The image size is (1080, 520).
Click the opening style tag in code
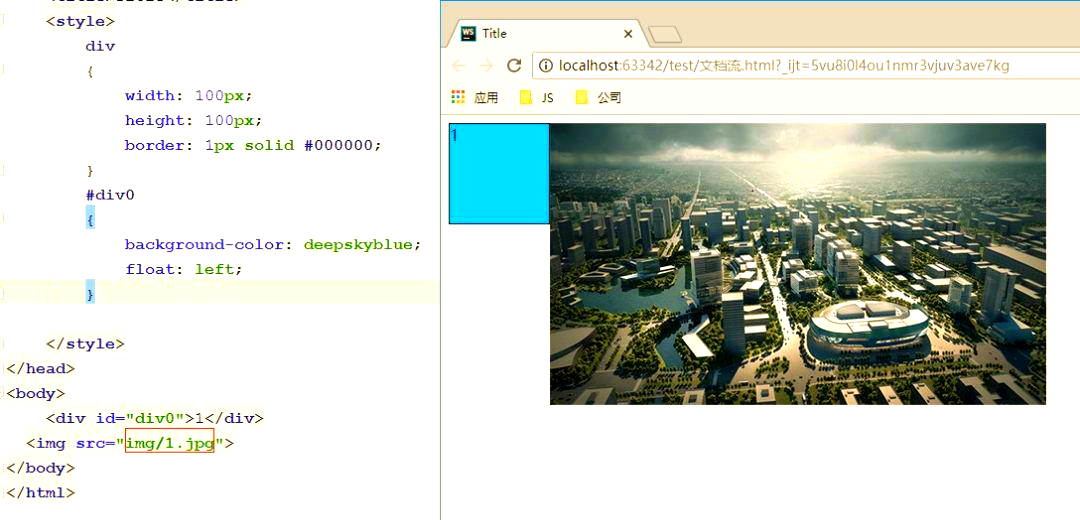pyautogui.click(x=81, y=21)
